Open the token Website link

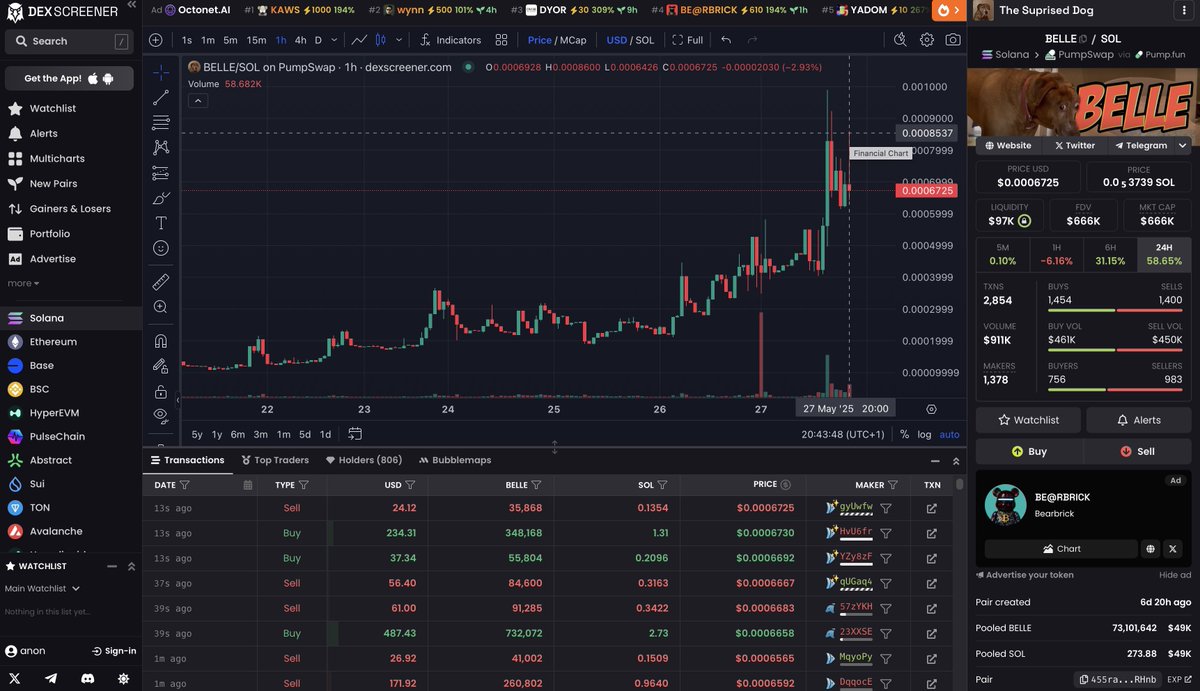[x=1007, y=145]
